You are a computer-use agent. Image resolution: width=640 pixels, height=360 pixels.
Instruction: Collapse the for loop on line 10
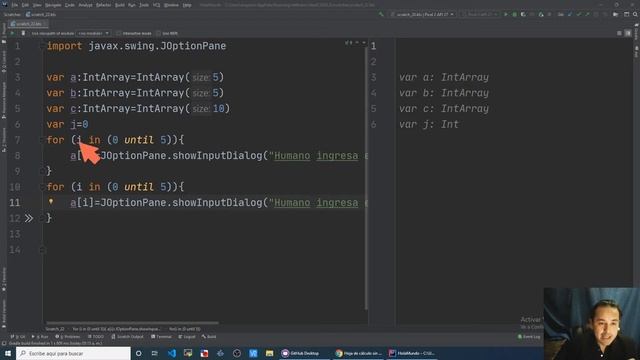pyautogui.click(x=42, y=187)
